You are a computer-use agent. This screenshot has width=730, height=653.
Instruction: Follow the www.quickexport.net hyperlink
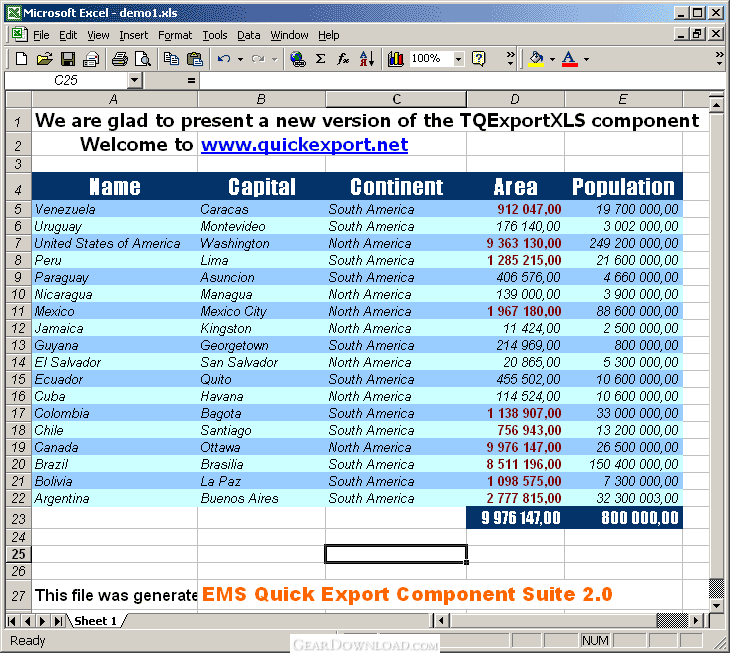pyautogui.click(x=304, y=145)
